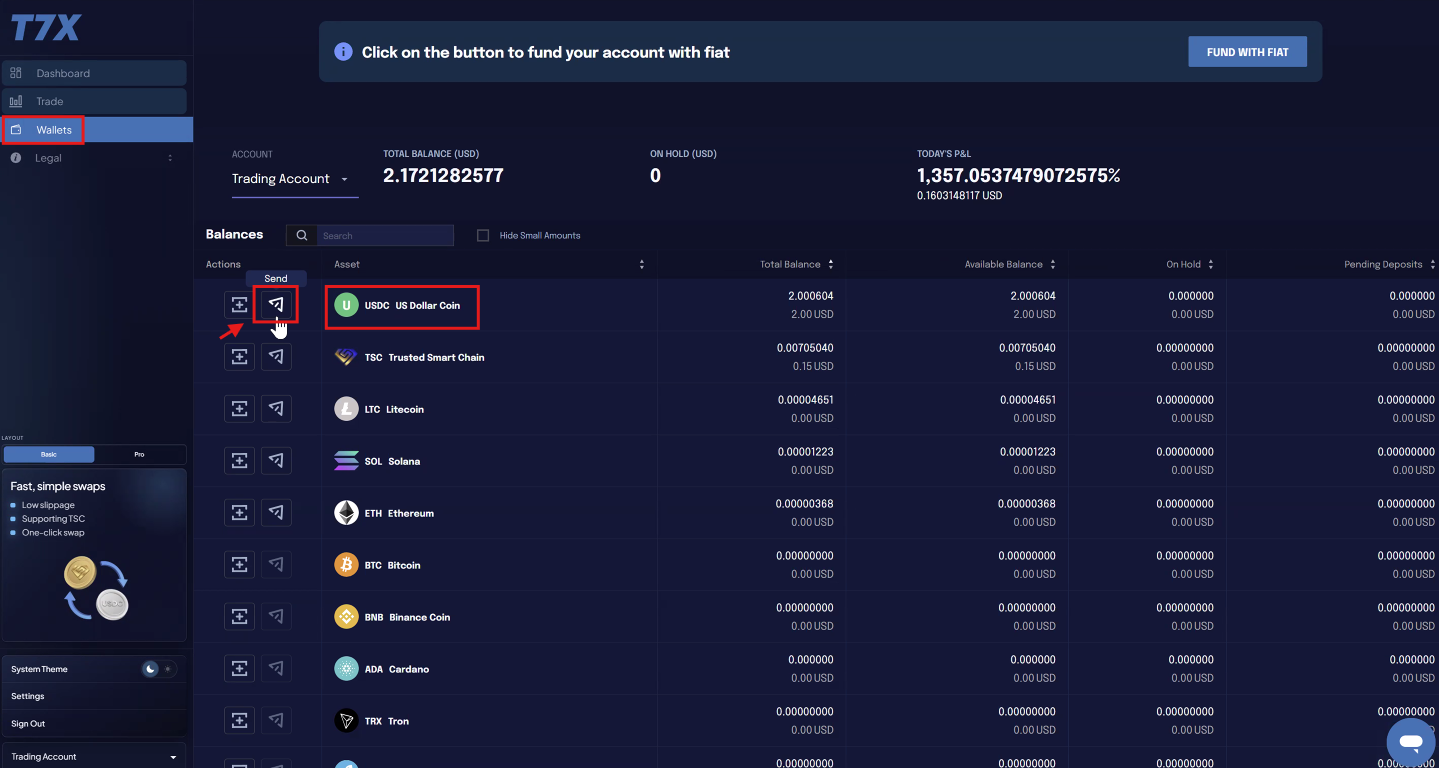The image size is (1439, 768).
Task: Click the FUND WITH FIAT button
Action: [1247, 52]
